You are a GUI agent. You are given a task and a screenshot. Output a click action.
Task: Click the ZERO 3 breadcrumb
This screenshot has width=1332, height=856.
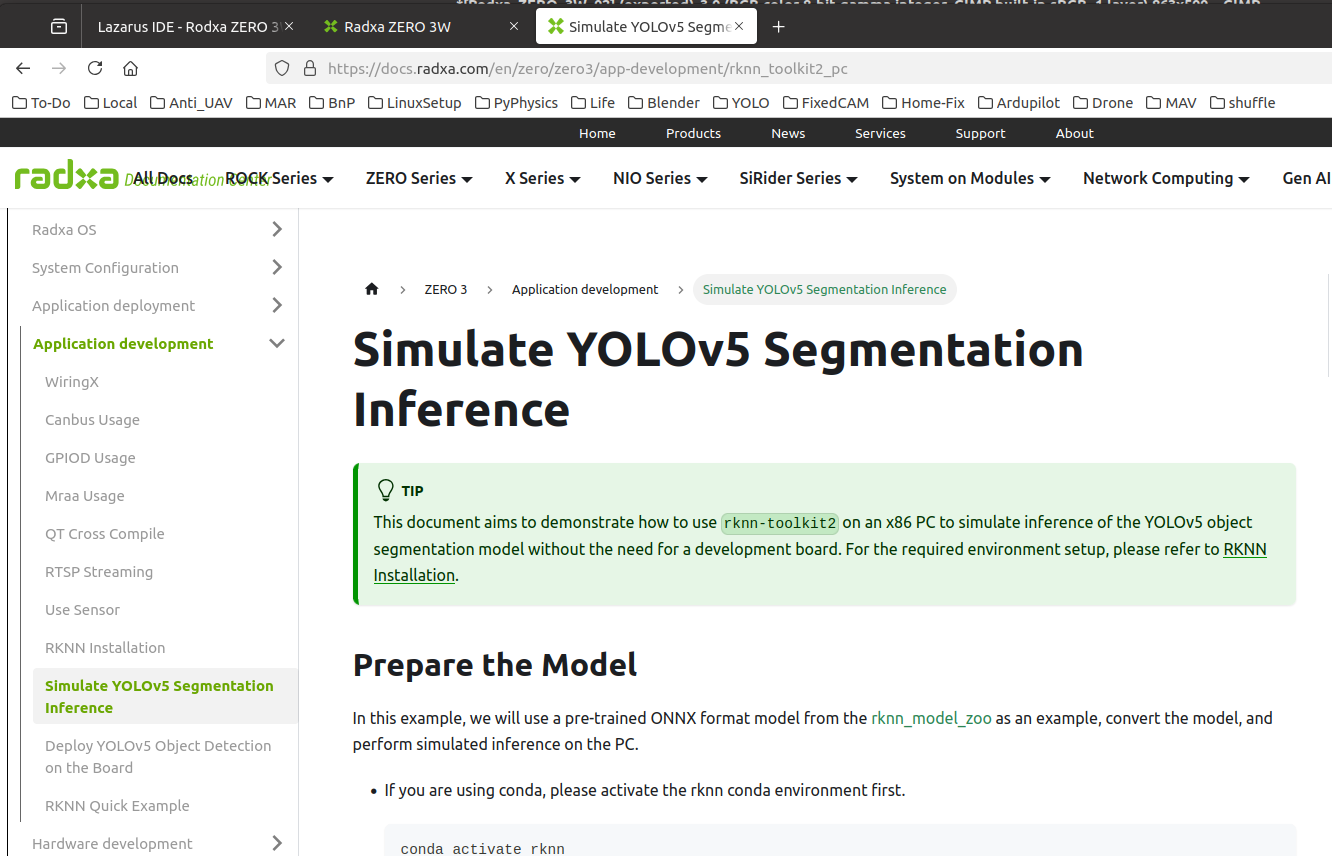pos(446,289)
